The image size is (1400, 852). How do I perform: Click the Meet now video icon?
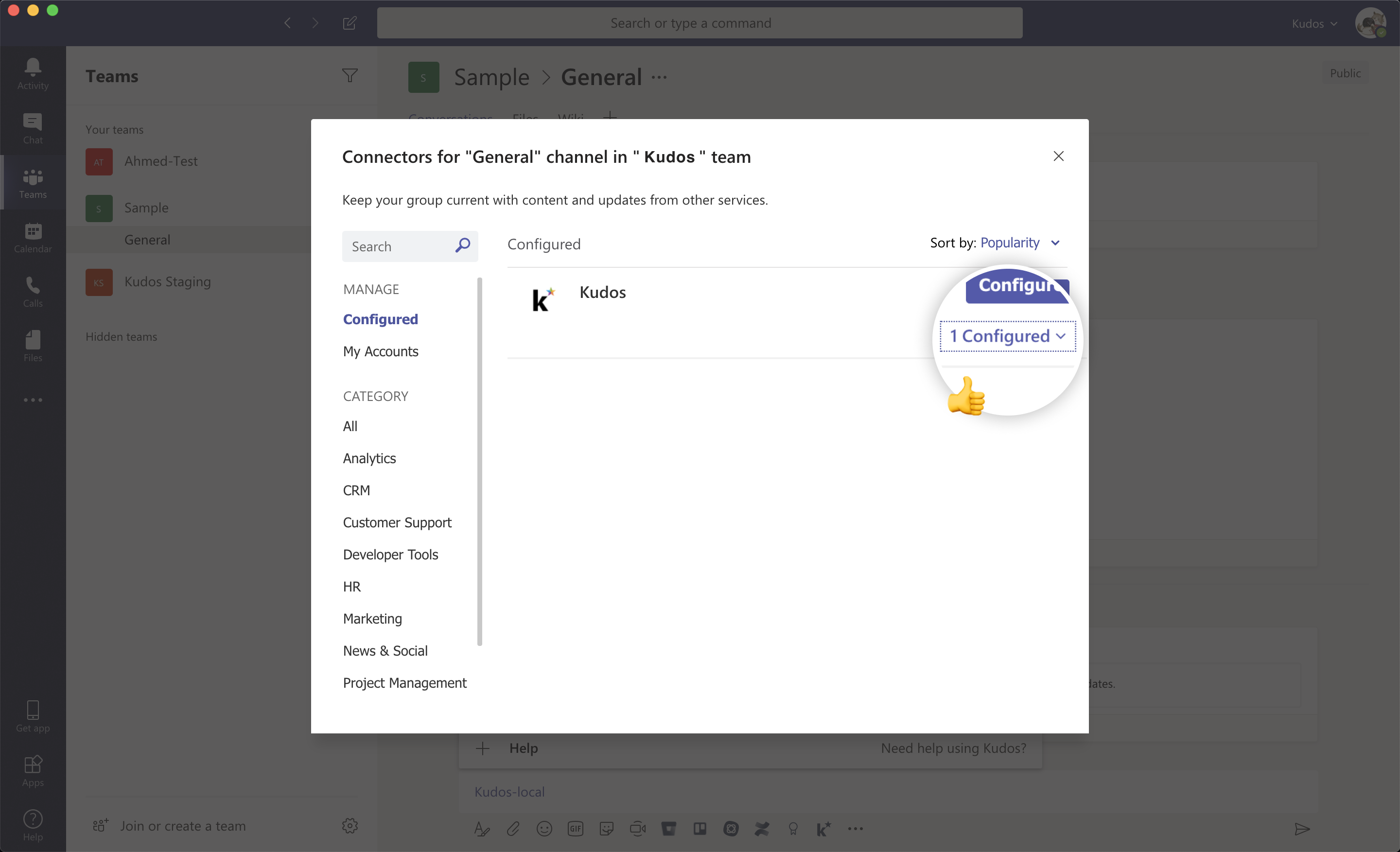[637, 829]
